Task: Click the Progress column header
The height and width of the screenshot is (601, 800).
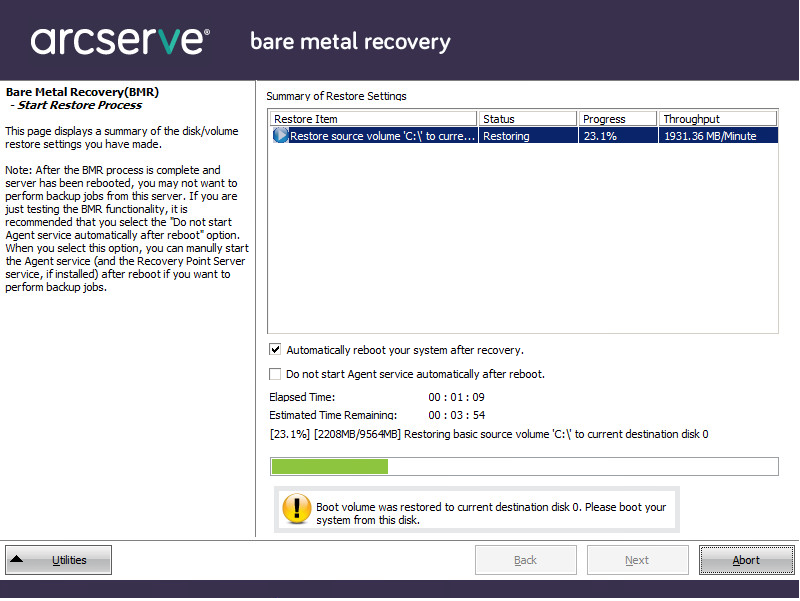Action: tap(617, 119)
